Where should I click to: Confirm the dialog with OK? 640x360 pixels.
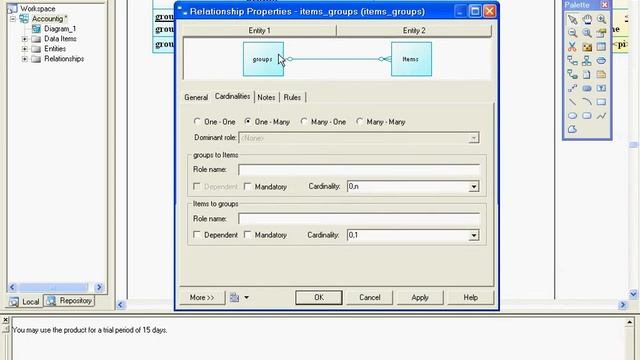tap(319, 298)
